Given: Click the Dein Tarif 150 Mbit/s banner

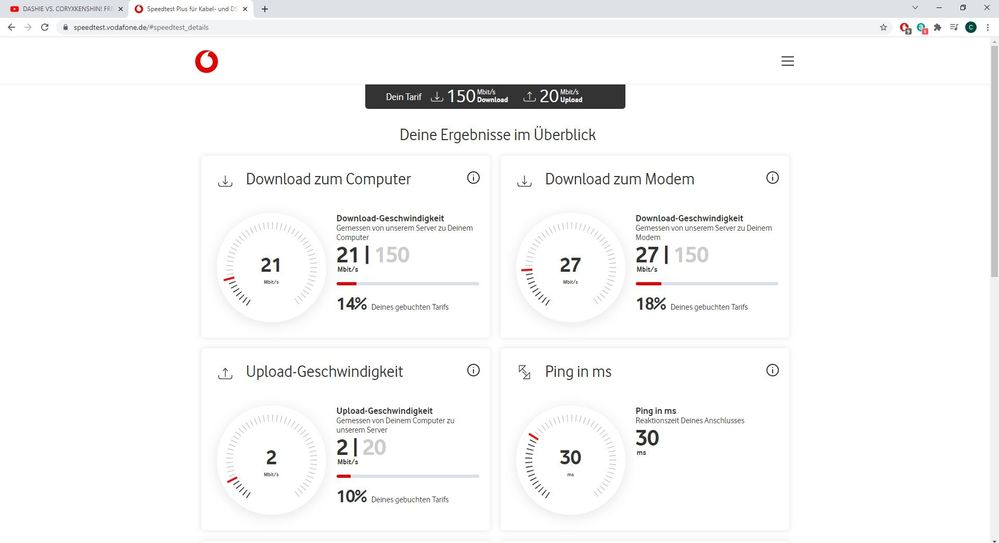Looking at the screenshot, I should tap(495, 96).
